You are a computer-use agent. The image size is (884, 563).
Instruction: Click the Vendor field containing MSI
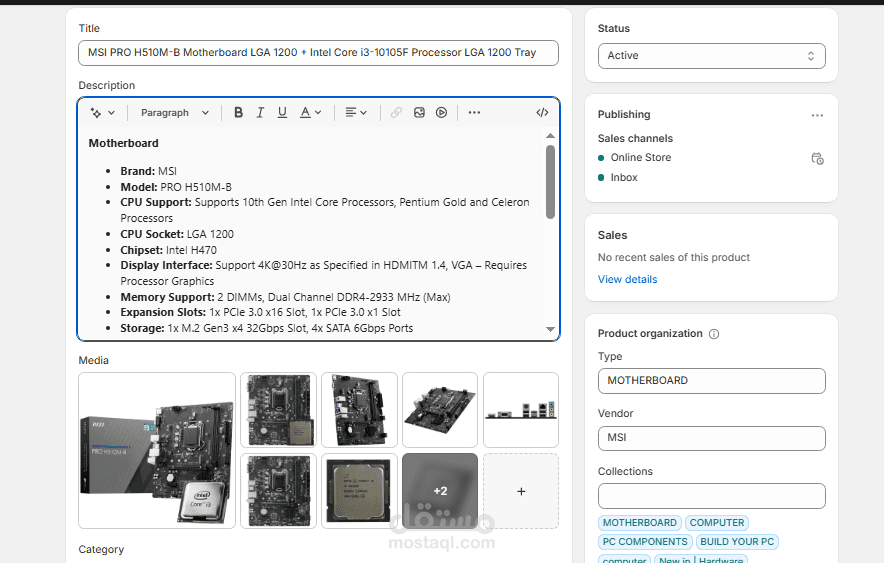coord(711,438)
